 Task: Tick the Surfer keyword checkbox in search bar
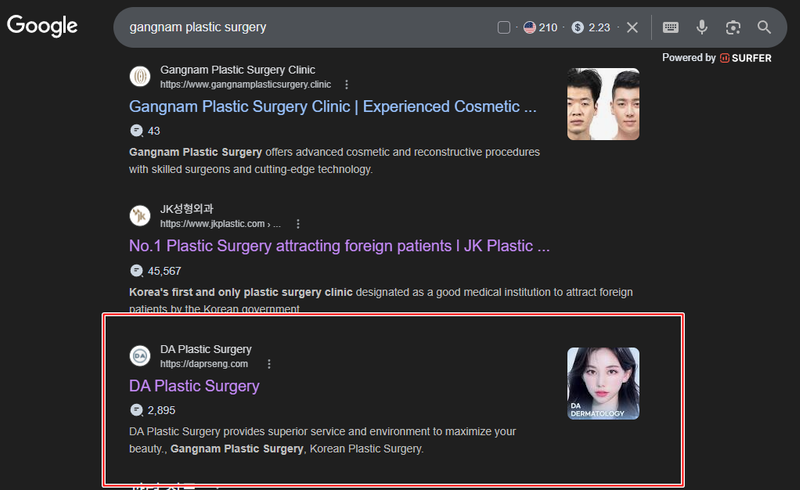[x=504, y=28]
